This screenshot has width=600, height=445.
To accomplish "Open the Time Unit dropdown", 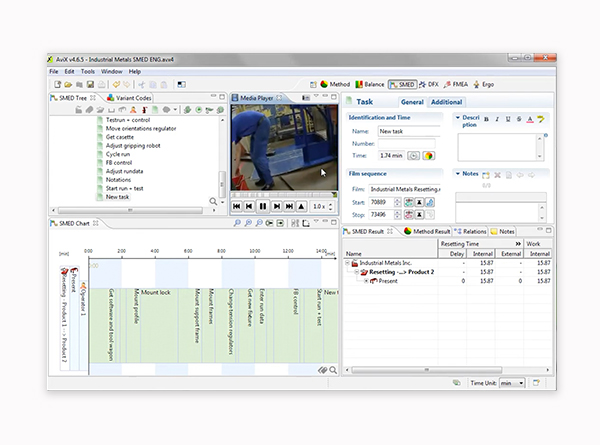I will click(x=513, y=382).
